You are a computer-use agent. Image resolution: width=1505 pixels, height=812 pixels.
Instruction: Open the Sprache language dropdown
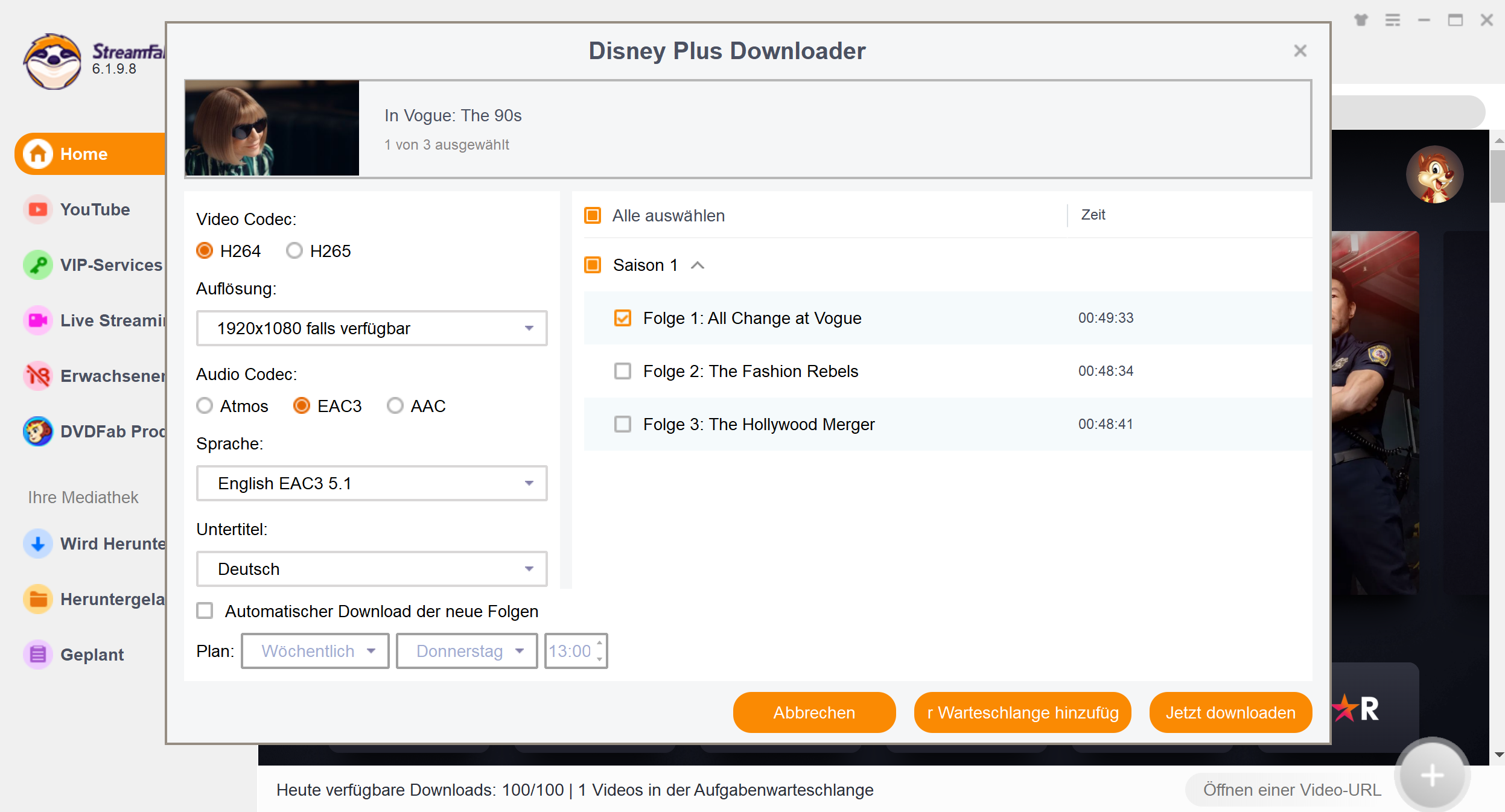click(372, 483)
